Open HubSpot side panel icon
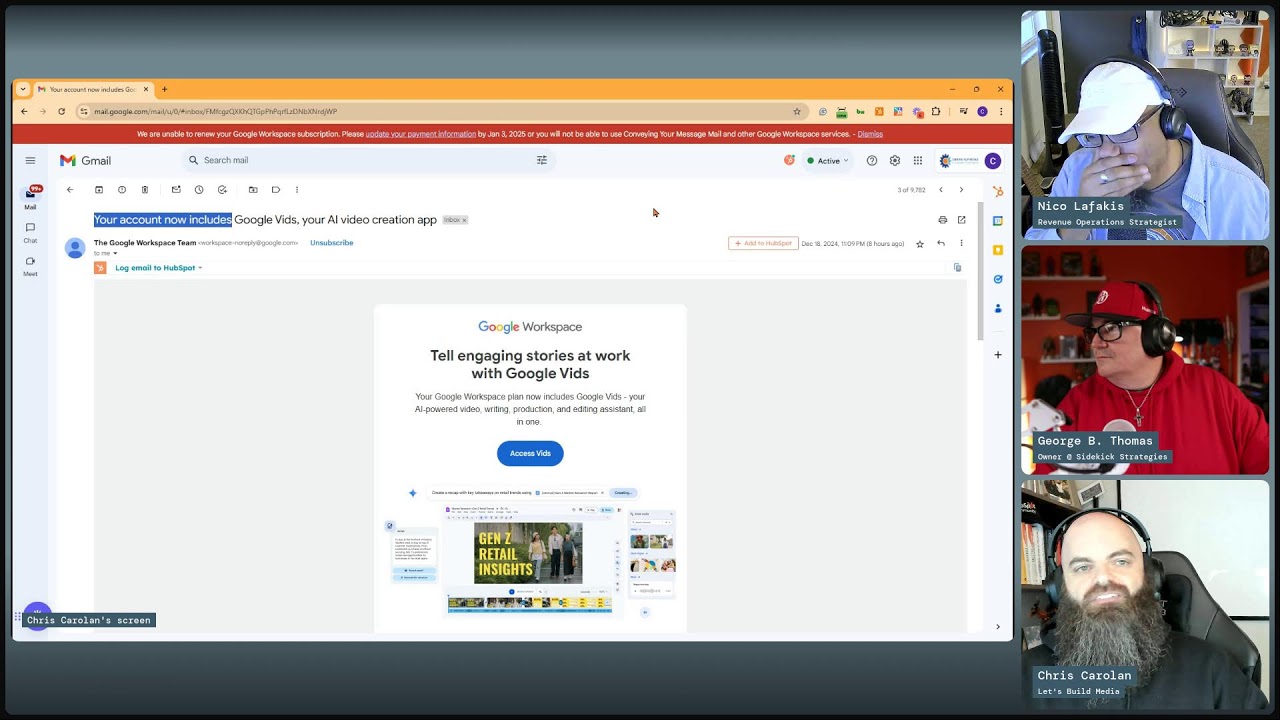The image size is (1280, 720). [998, 191]
